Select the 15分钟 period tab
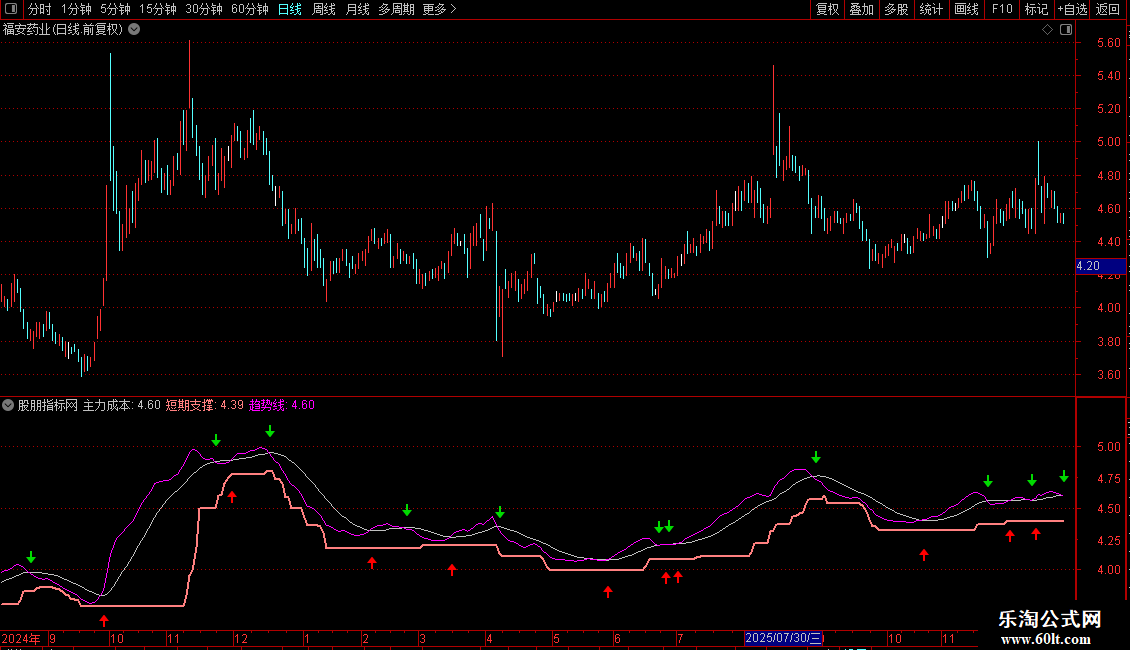The image size is (1130, 650). tap(157, 9)
